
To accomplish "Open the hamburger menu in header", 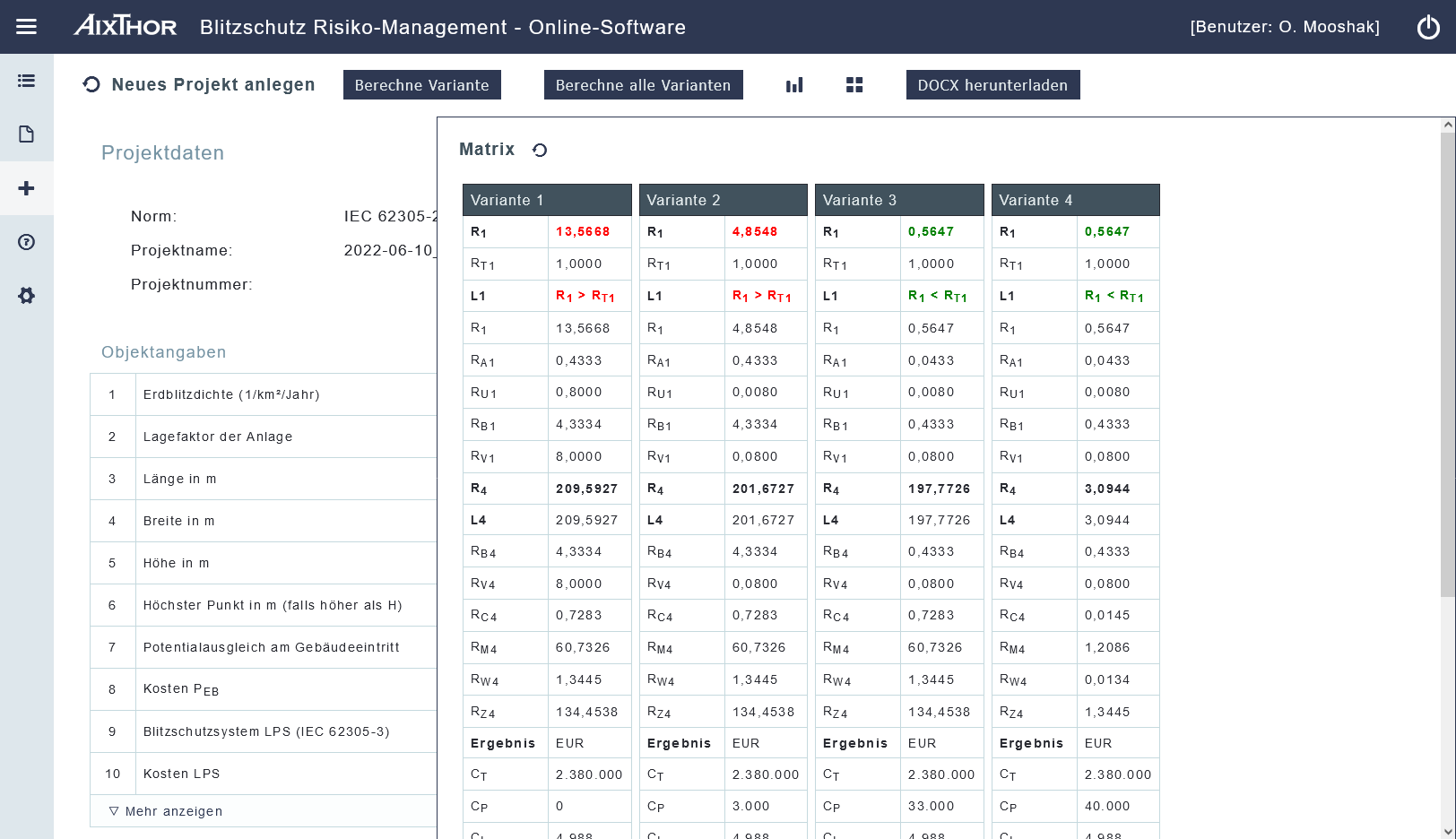I will point(26,27).
